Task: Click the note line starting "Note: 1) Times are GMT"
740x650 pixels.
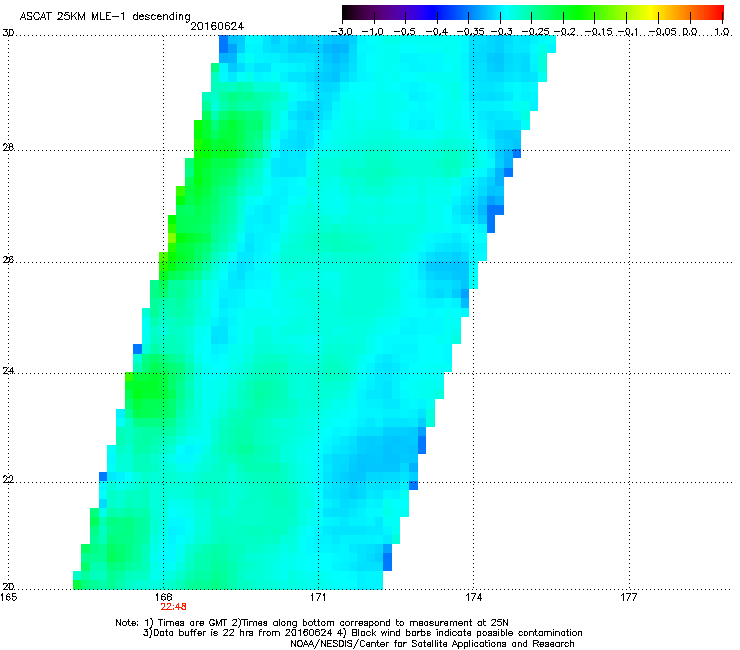Action: tap(312, 623)
